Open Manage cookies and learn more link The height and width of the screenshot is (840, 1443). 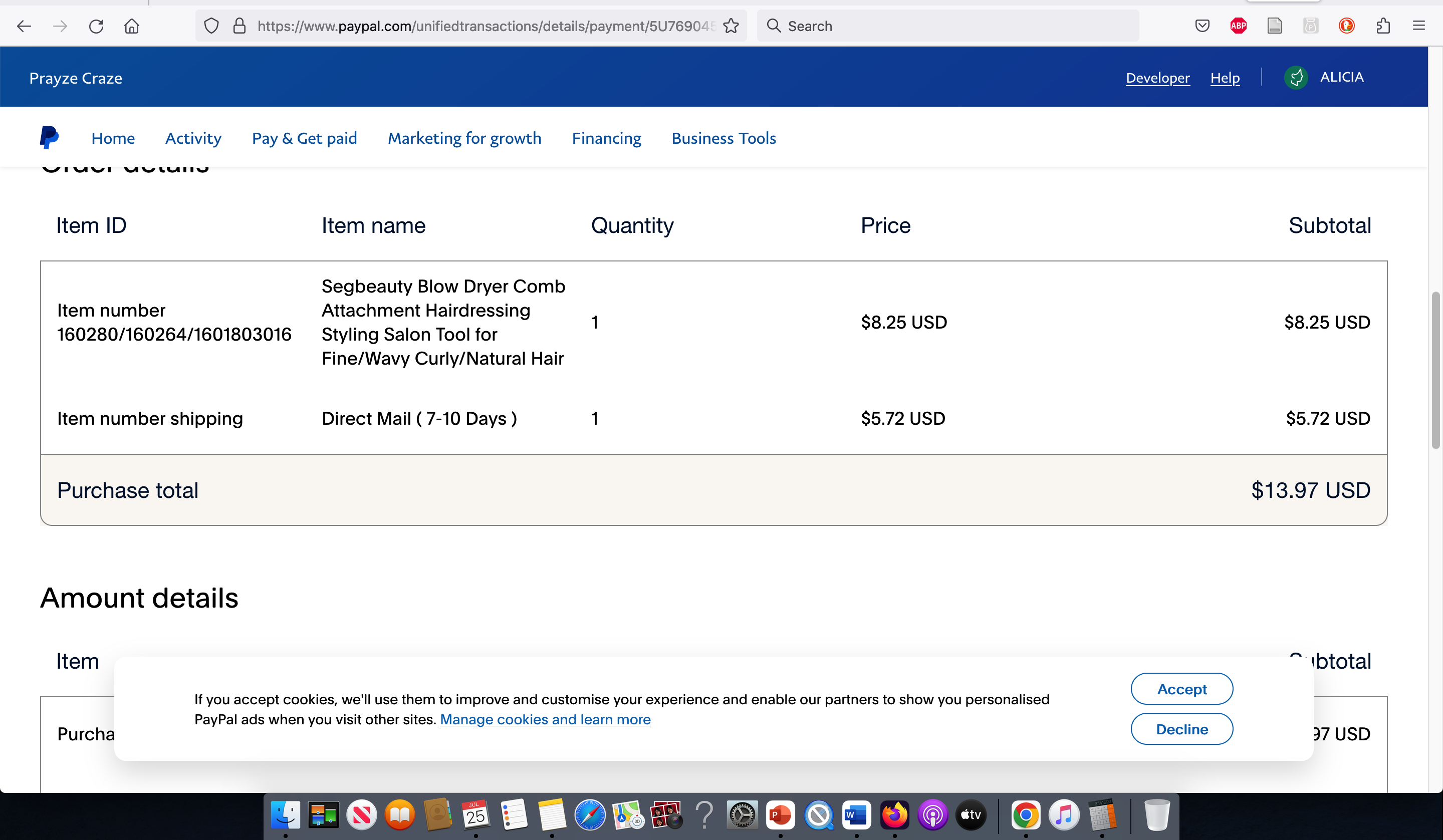tap(545, 720)
